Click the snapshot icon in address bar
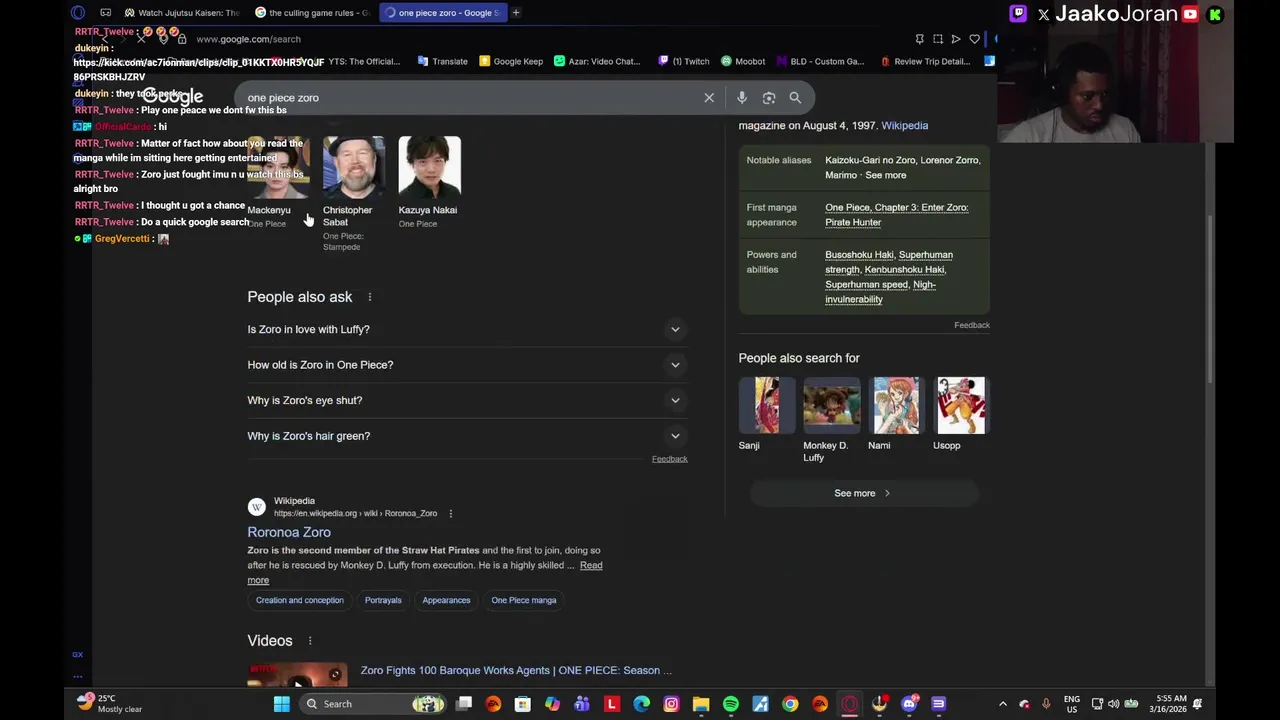Image resolution: width=1280 pixels, height=720 pixels. tap(938, 39)
